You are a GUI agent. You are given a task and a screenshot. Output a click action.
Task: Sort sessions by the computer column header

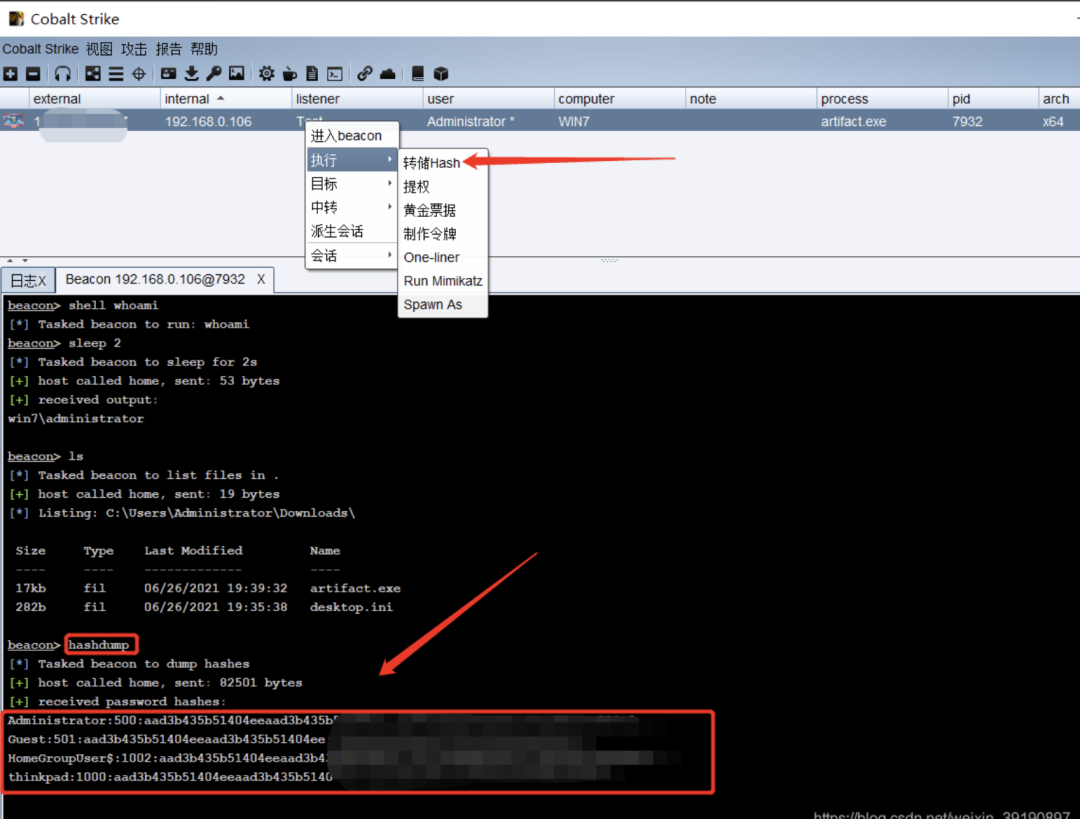tap(619, 99)
